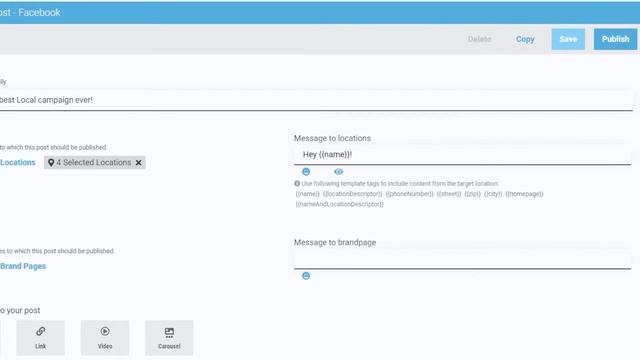
Task: Open the Locations selection link
Action: 18,162
